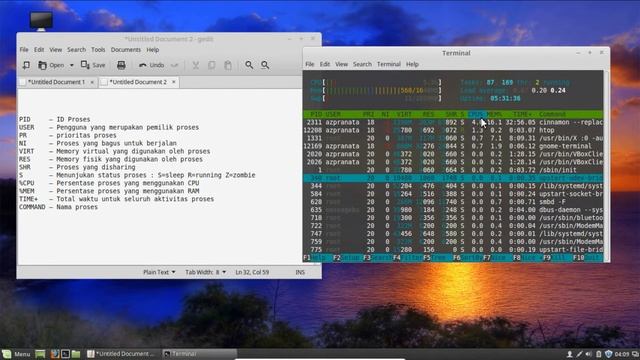Launch Firefox from the panel launcher
This screenshot has width=640, height=360.
[x=55, y=354]
